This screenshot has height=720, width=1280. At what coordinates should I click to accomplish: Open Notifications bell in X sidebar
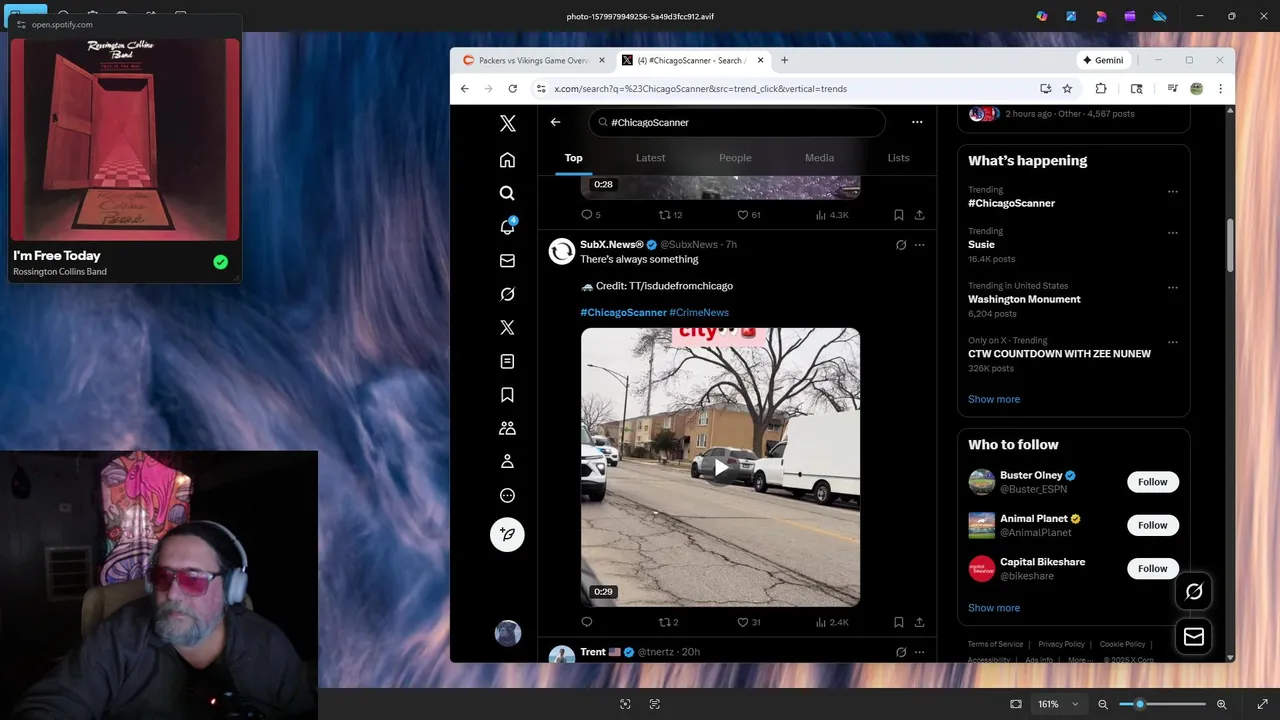coord(507,227)
